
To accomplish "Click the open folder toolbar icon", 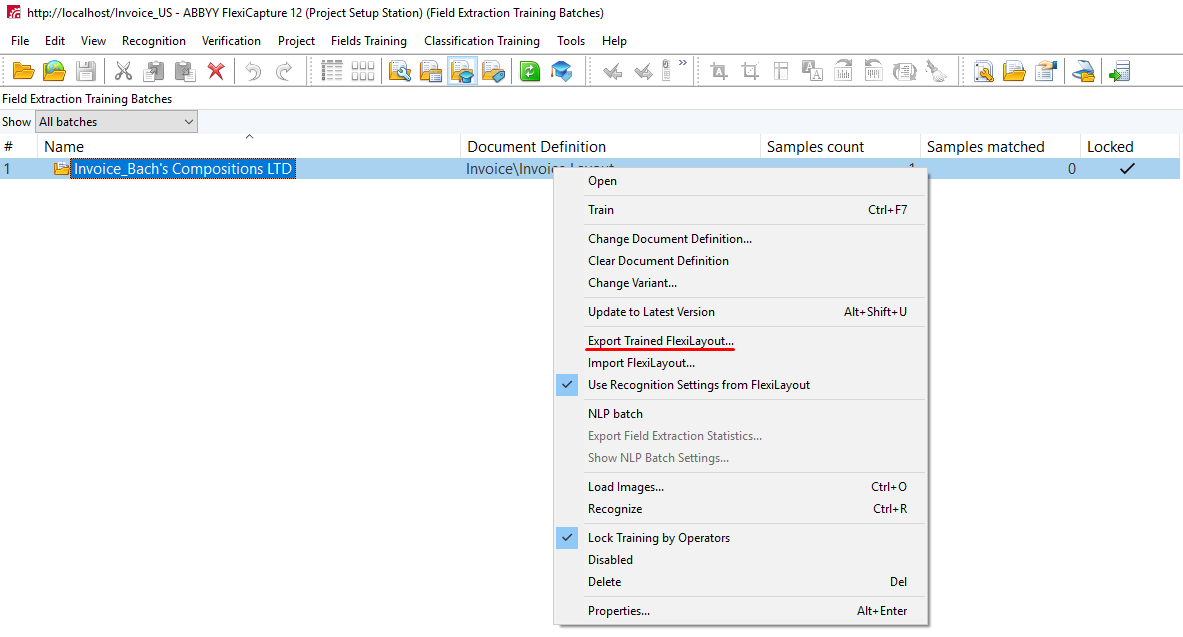I will pyautogui.click(x=23, y=72).
